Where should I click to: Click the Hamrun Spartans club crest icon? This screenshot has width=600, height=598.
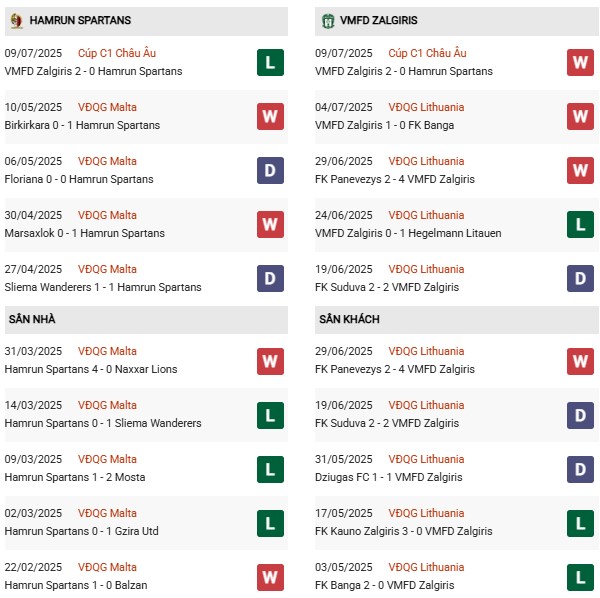click(15, 20)
